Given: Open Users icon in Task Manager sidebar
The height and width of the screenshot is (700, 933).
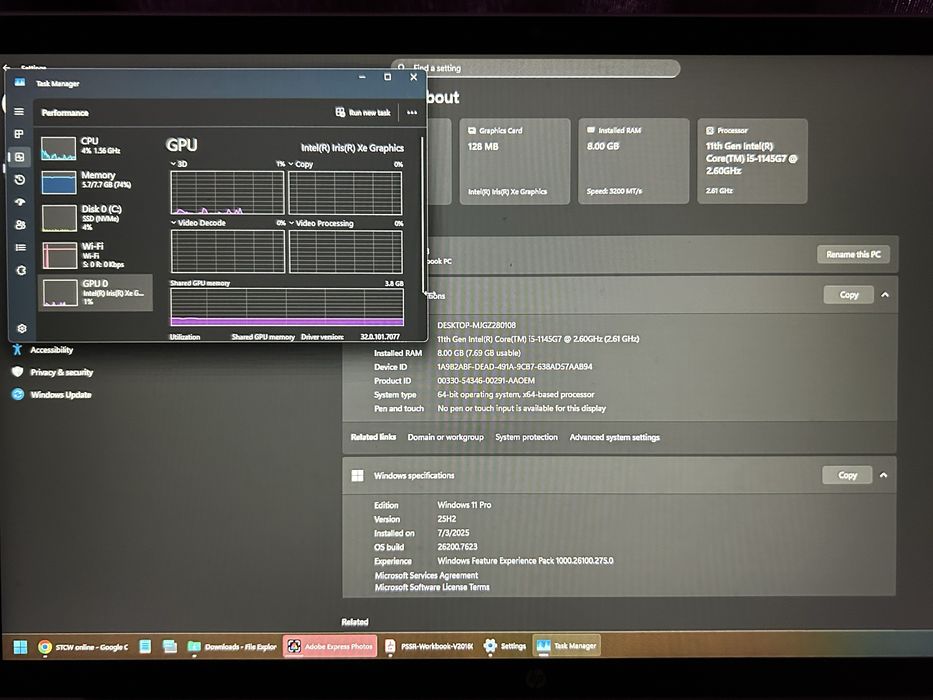Looking at the screenshot, I should [20, 224].
